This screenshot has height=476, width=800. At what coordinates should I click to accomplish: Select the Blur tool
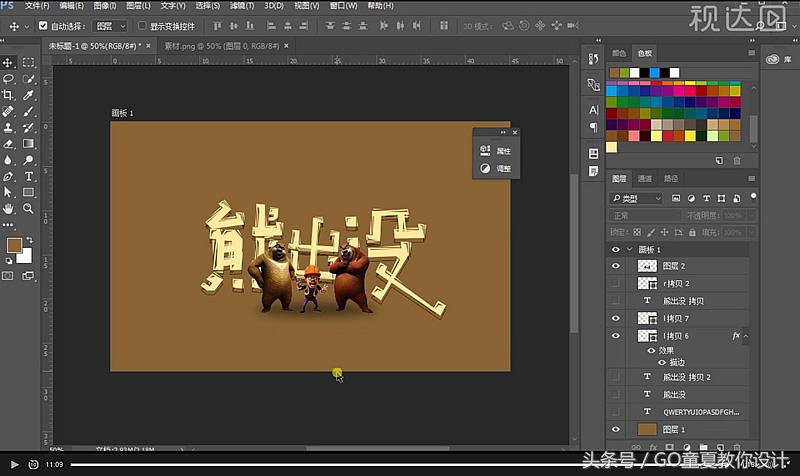8,160
